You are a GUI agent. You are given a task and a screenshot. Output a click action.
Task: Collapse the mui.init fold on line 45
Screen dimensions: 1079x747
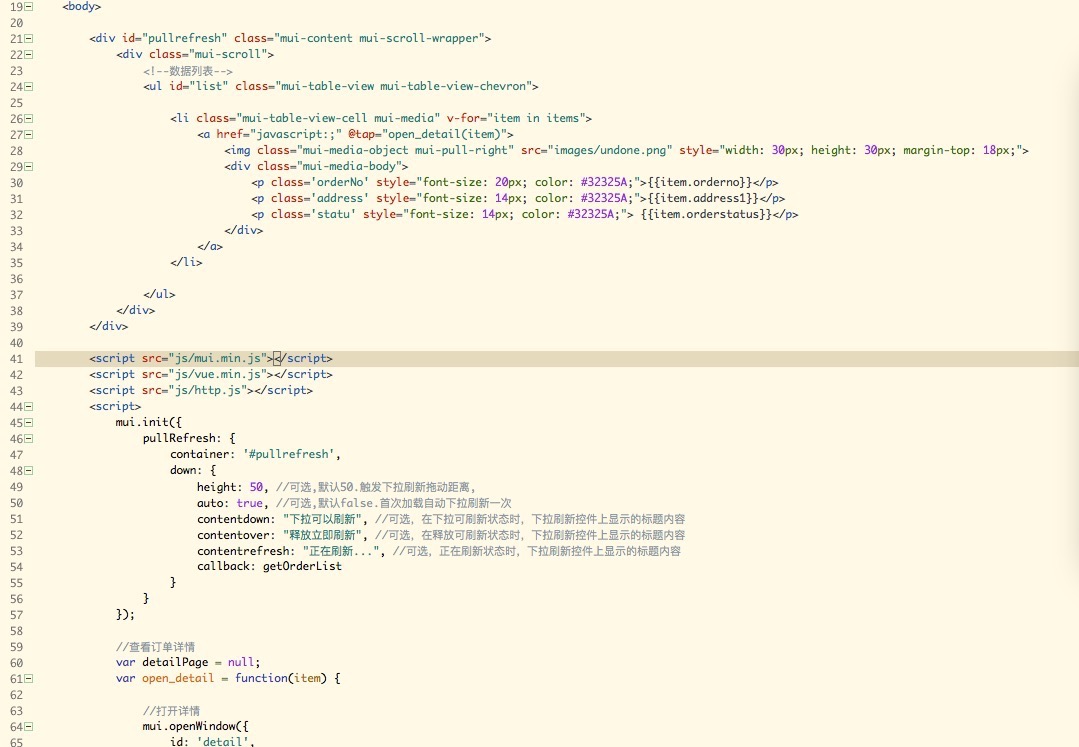pos(29,422)
